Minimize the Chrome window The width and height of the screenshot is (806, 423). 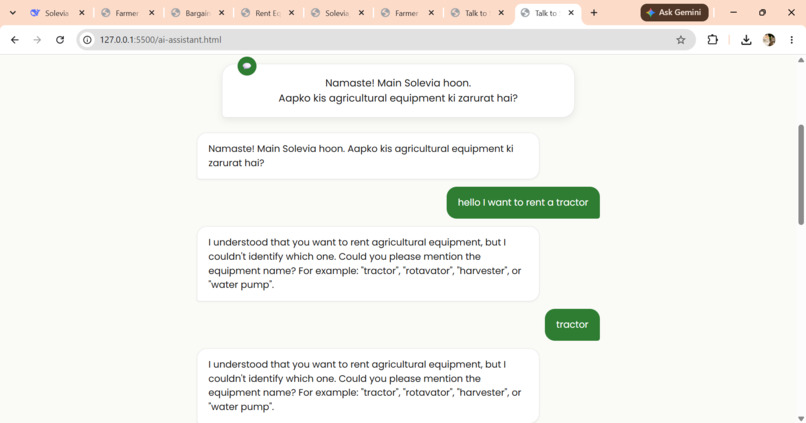click(x=733, y=13)
